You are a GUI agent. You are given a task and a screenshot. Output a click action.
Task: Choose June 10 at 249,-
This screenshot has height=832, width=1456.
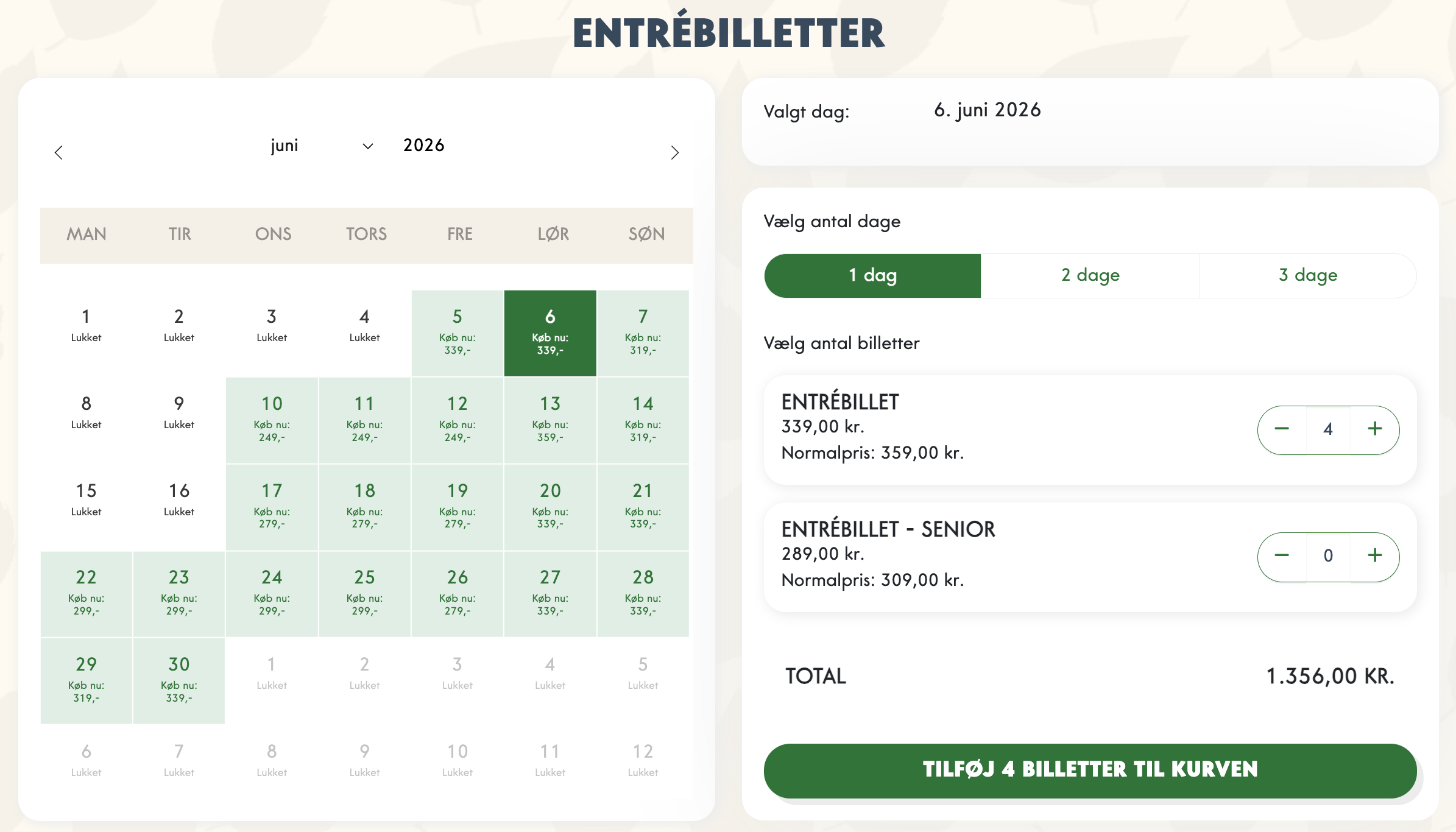pyautogui.click(x=272, y=420)
